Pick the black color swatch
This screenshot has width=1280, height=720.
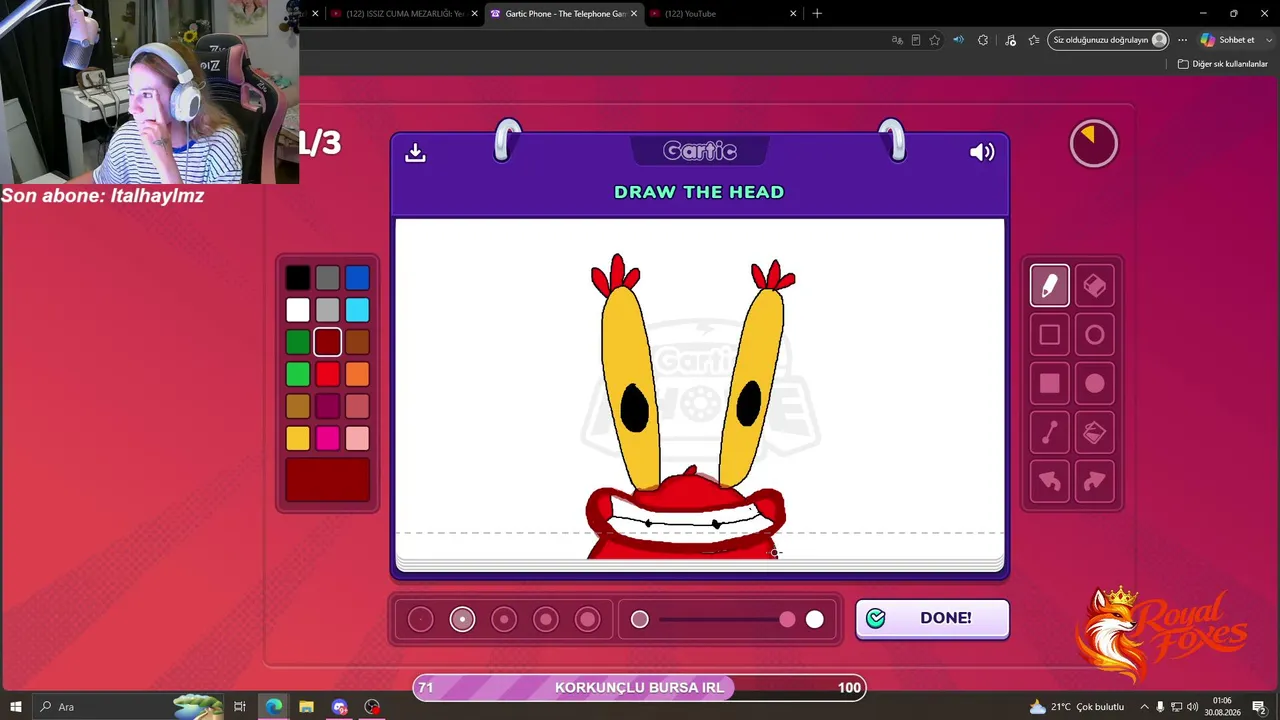click(298, 278)
